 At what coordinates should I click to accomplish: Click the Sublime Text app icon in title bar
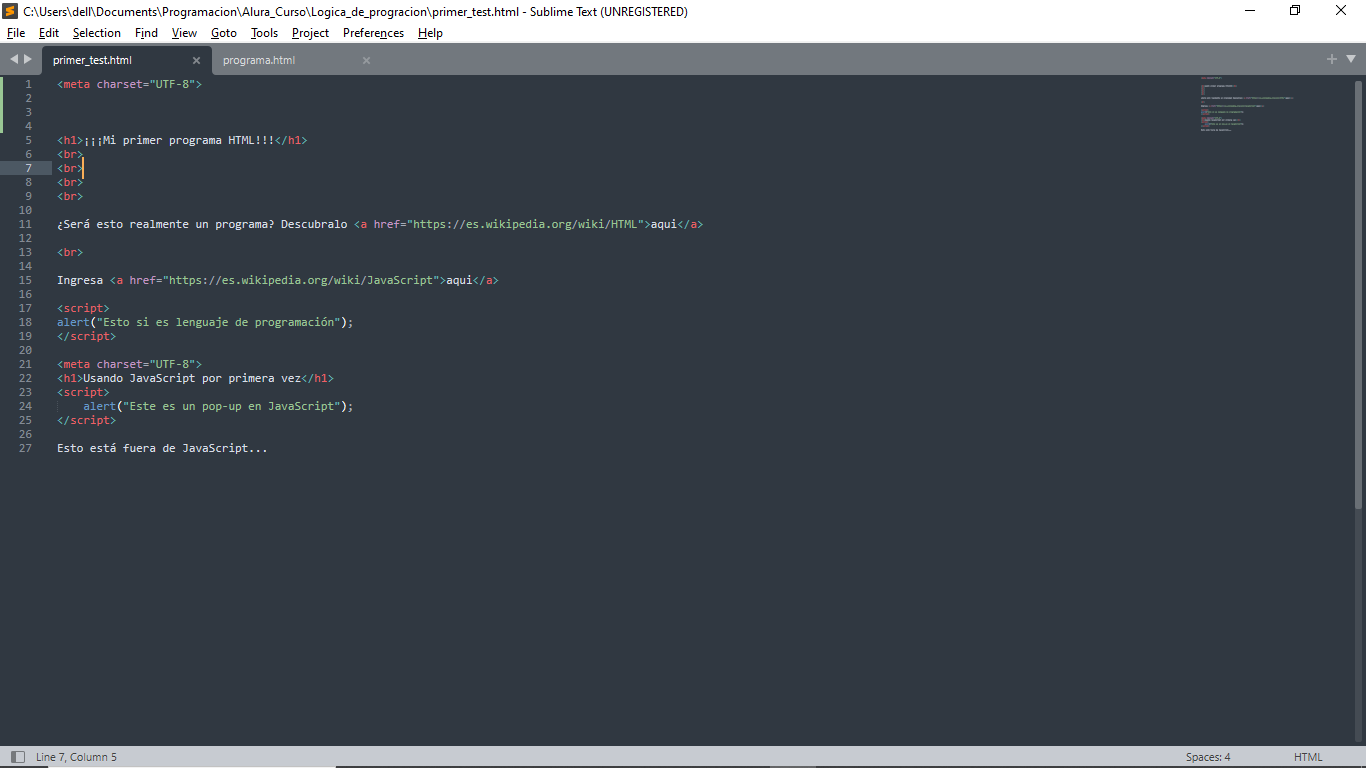tap(11, 11)
